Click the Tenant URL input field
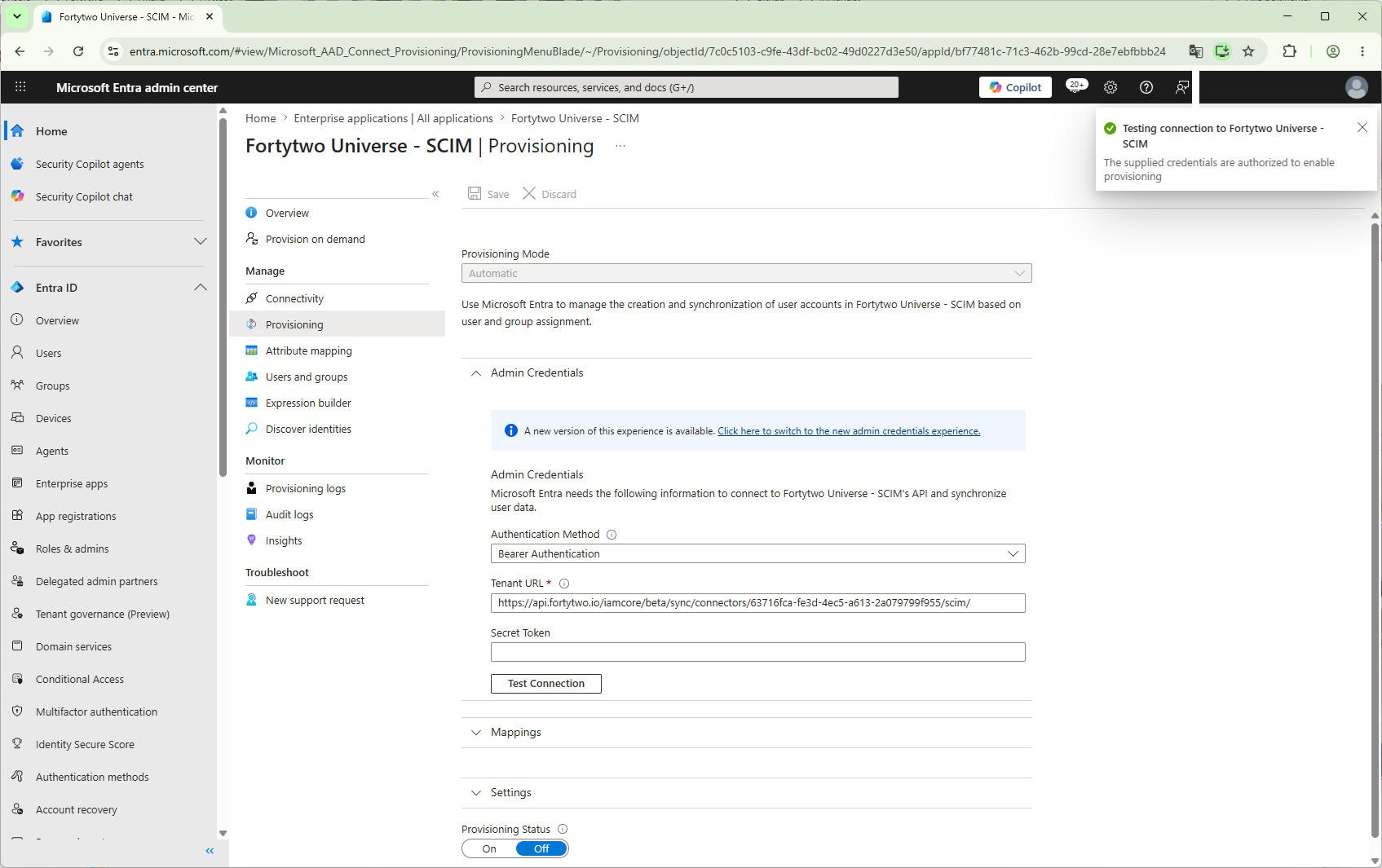The height and width of the screenshot is (868, 1382). click(x=758, y=603)
